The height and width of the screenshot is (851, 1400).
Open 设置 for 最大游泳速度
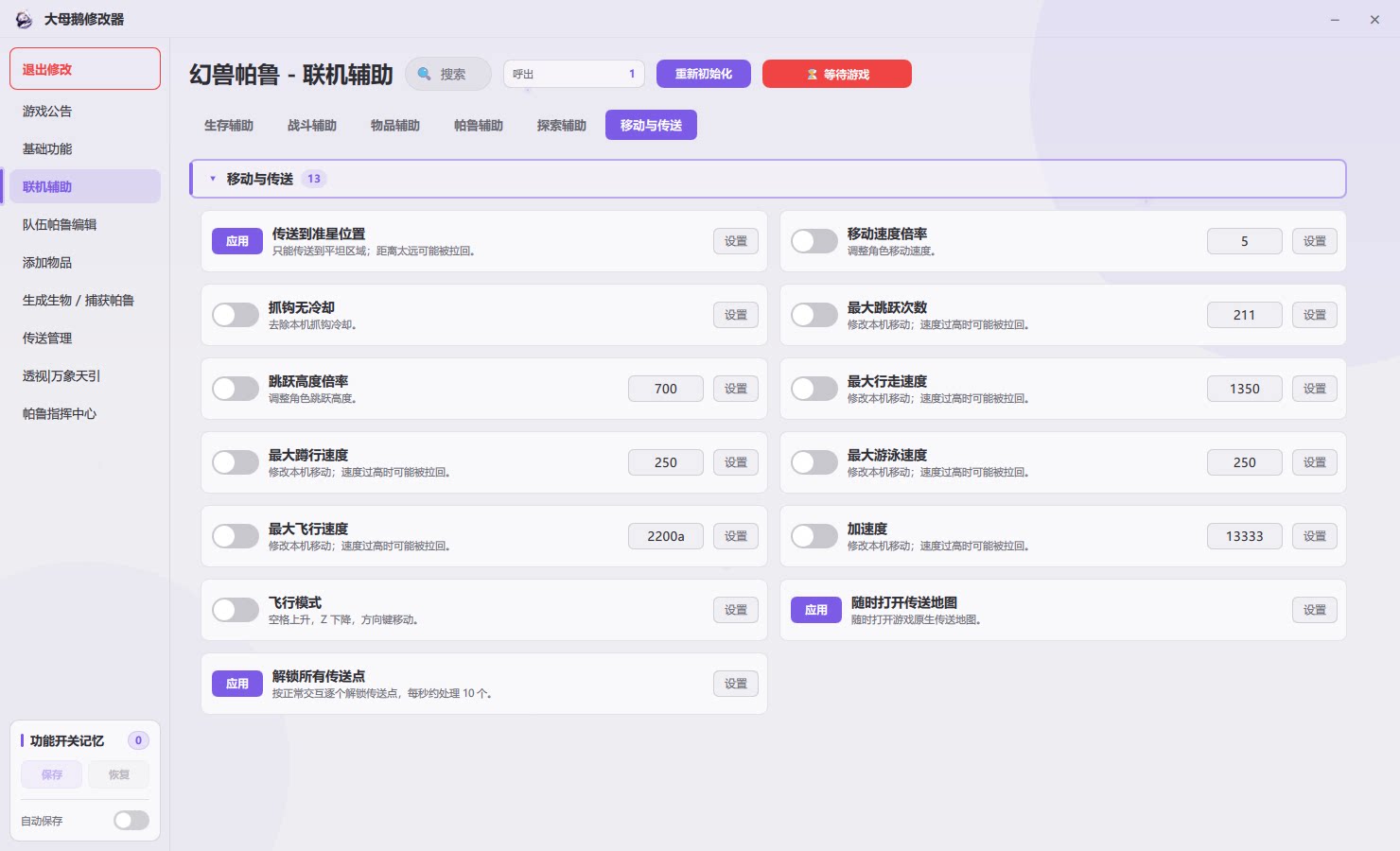1315,462
